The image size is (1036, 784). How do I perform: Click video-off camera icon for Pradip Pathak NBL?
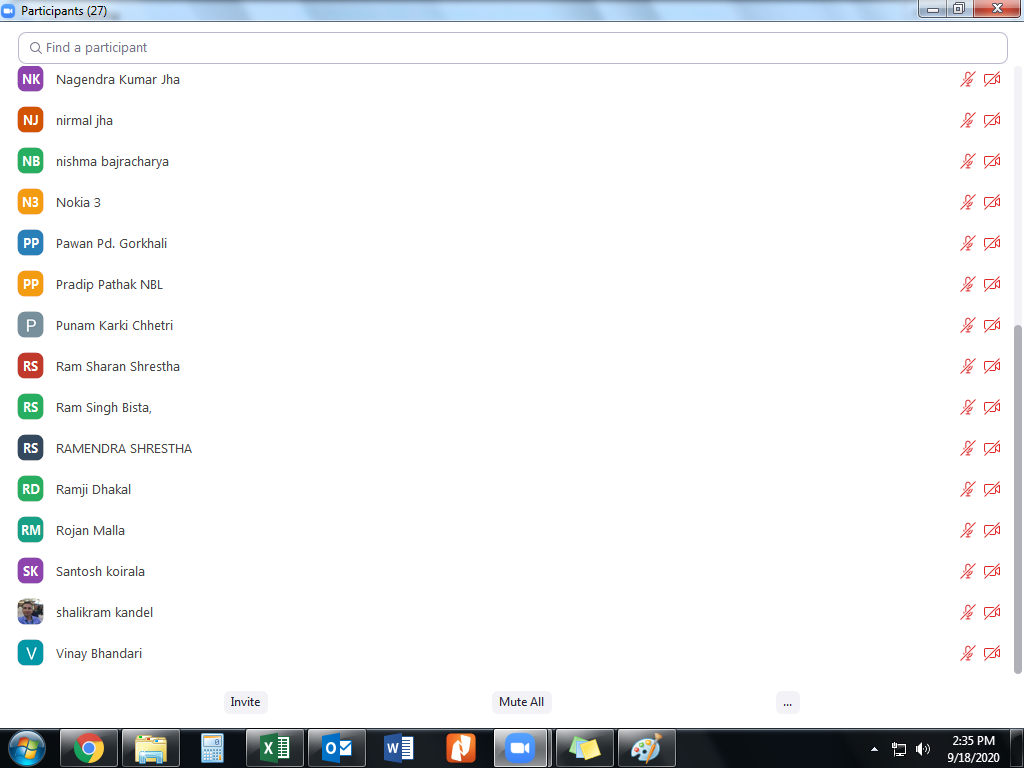coord(992,285)
